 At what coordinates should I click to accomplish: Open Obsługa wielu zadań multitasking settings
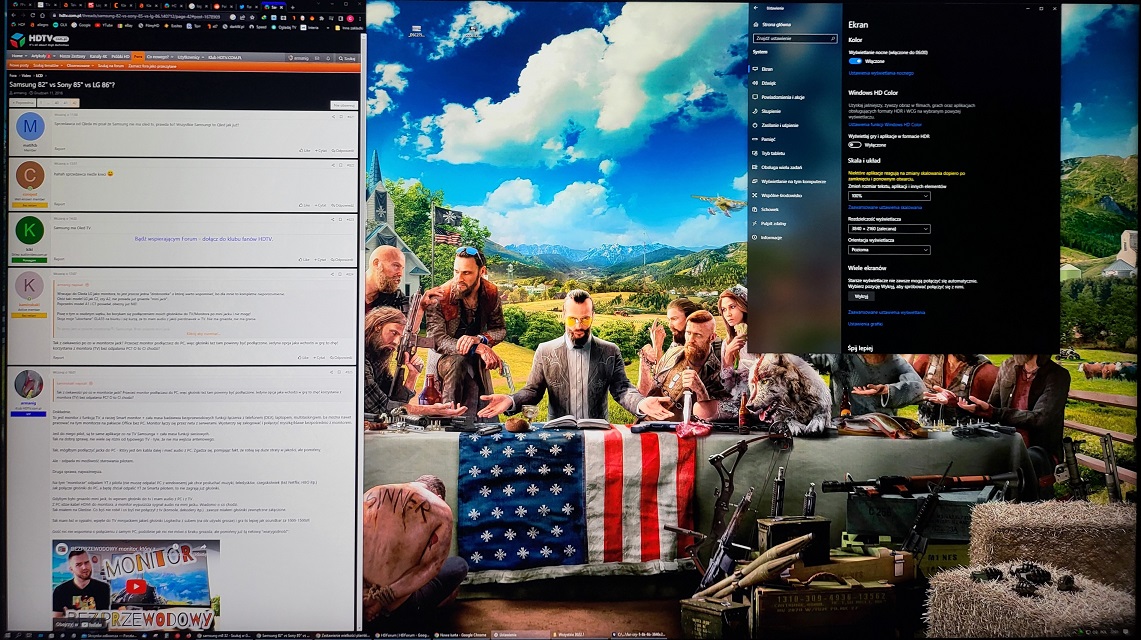[x=777, y=167]
